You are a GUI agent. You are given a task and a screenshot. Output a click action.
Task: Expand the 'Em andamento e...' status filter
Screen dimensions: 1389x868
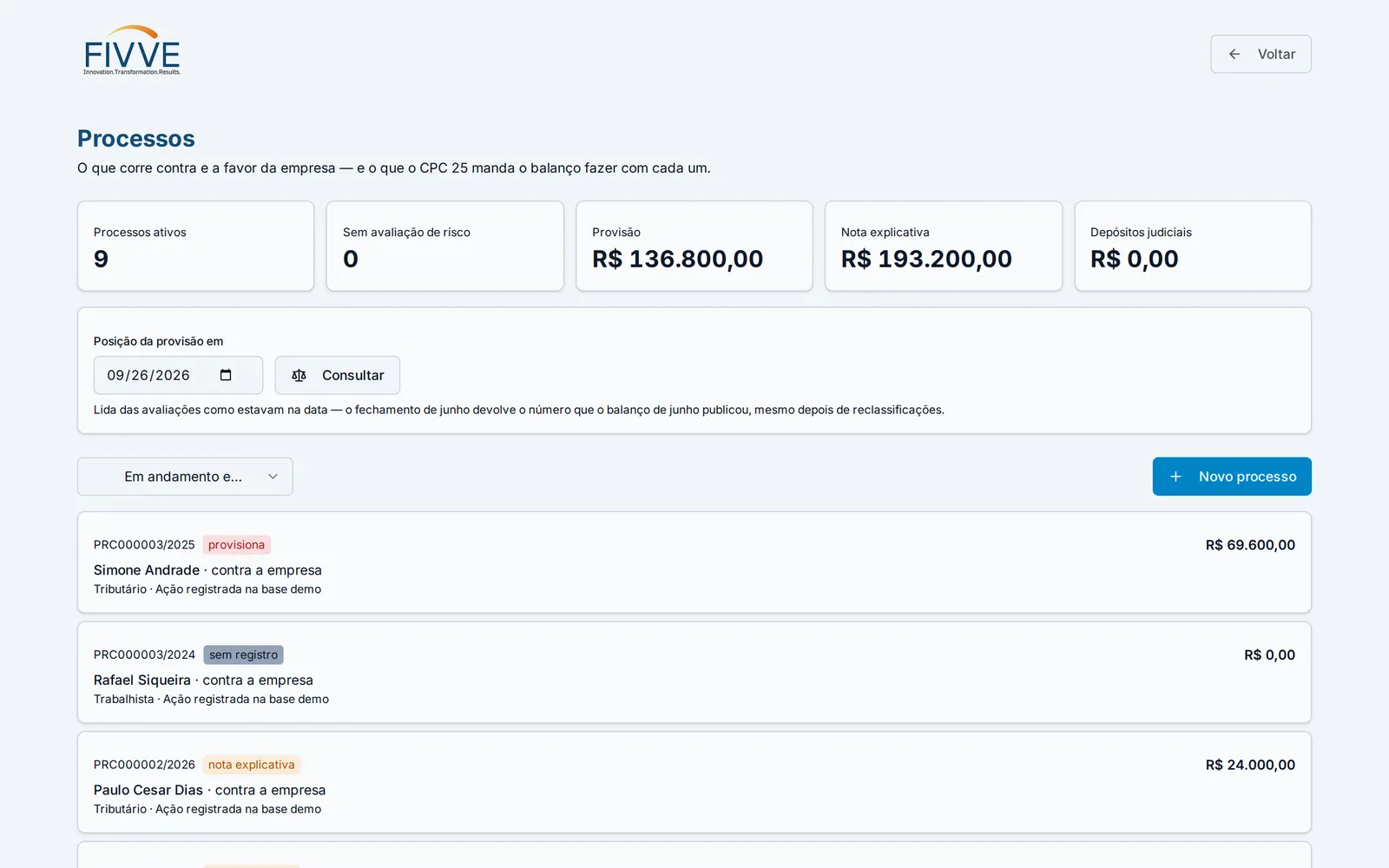point(185,477)
